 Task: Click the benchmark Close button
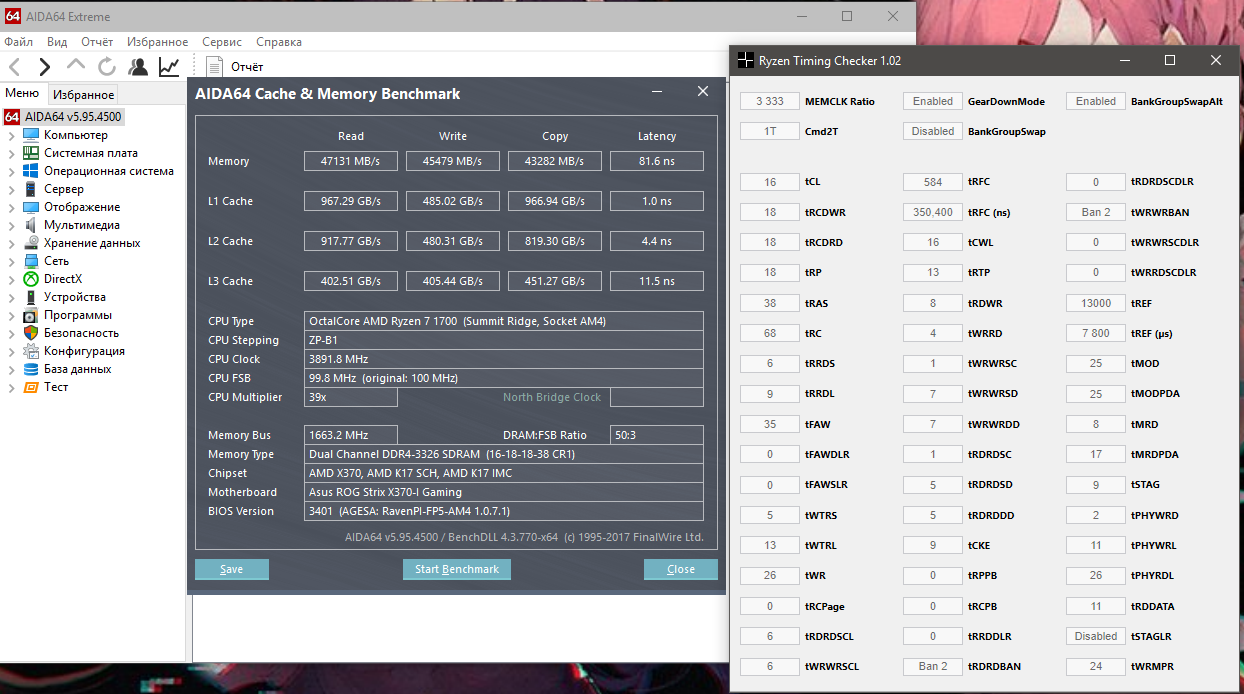point(681,569)
